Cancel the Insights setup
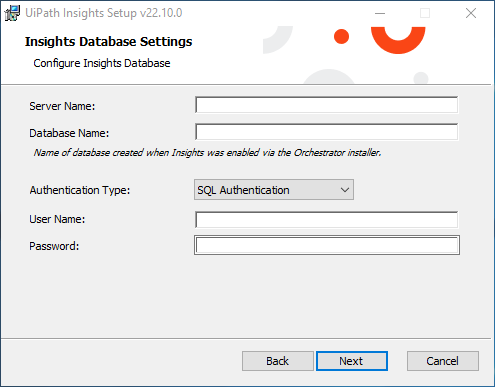 (443, 361)
